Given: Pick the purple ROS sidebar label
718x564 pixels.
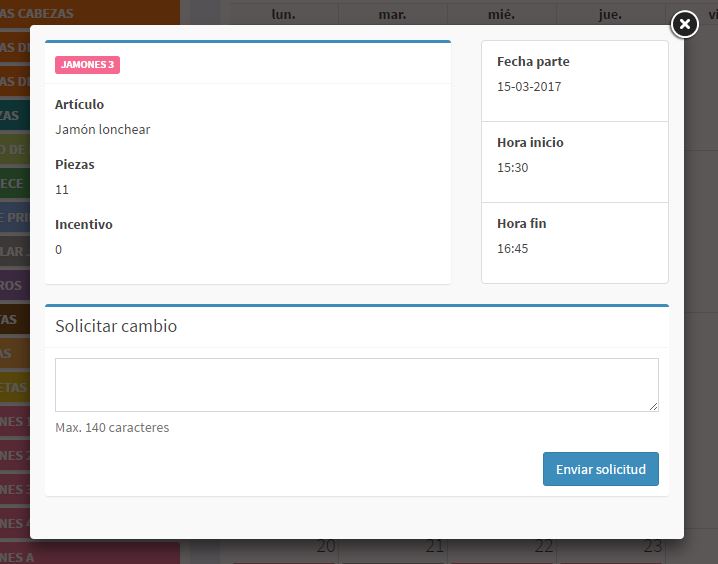Looking at the screenshot, I should (14, 286).
